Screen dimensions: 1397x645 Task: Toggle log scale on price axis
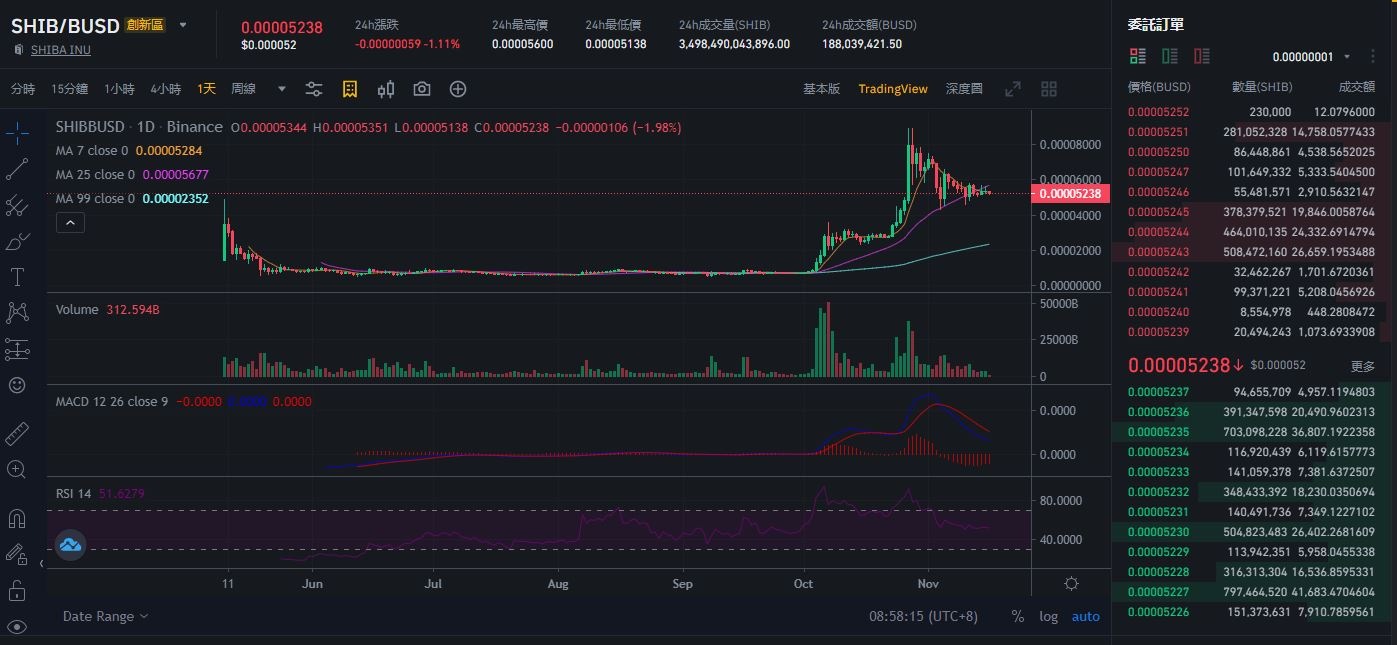[1048, 616]
